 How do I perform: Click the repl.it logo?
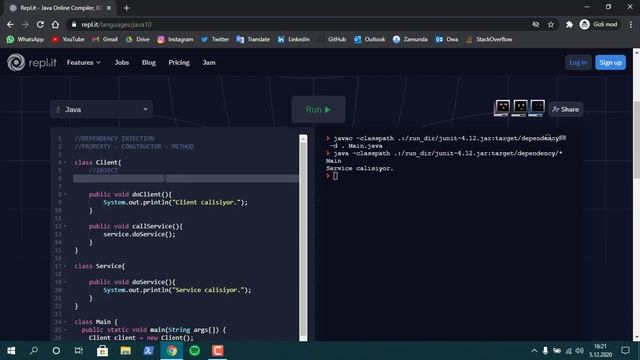point(32,62)
